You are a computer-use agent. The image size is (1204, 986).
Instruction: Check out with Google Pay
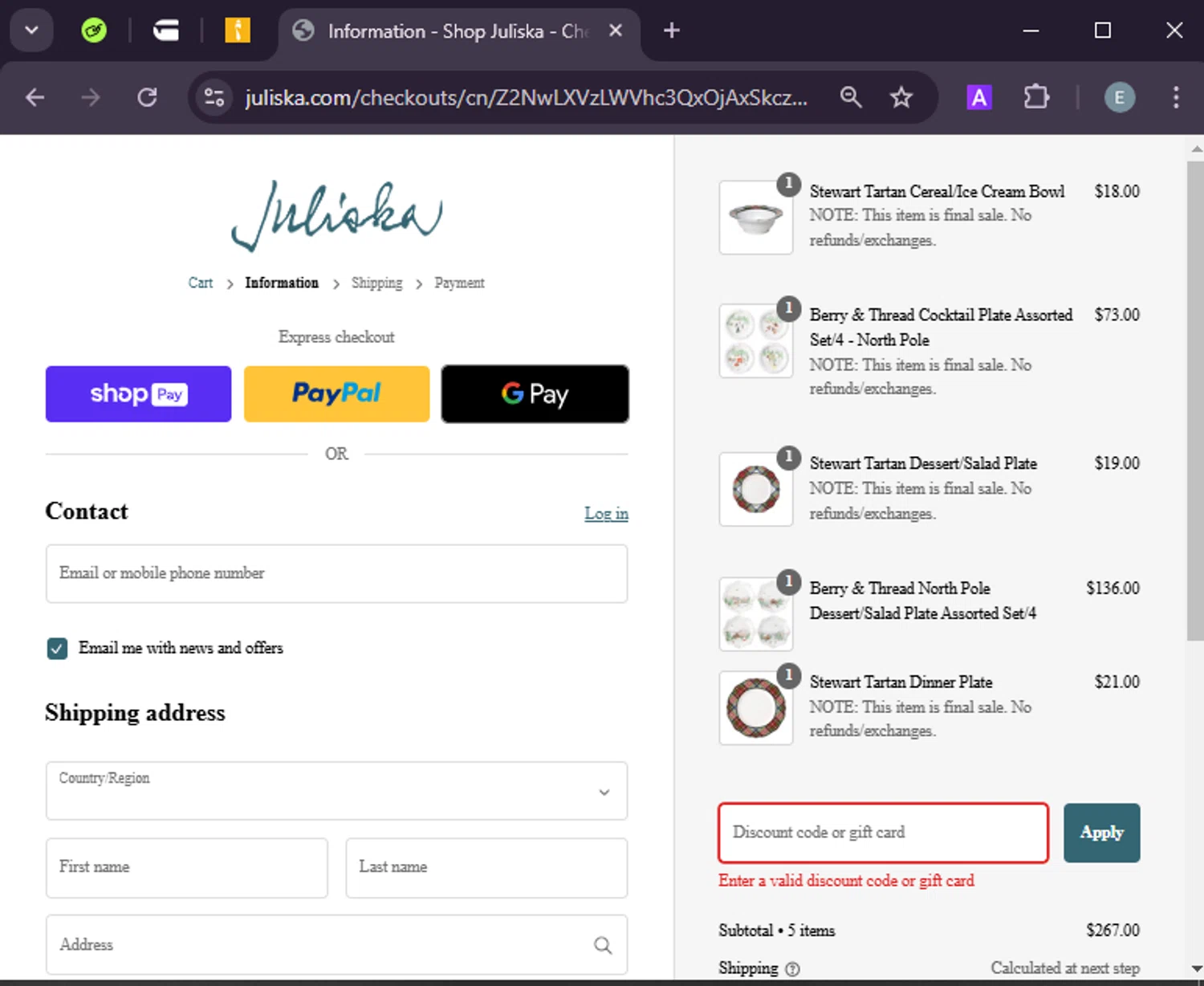pos(535,394)
